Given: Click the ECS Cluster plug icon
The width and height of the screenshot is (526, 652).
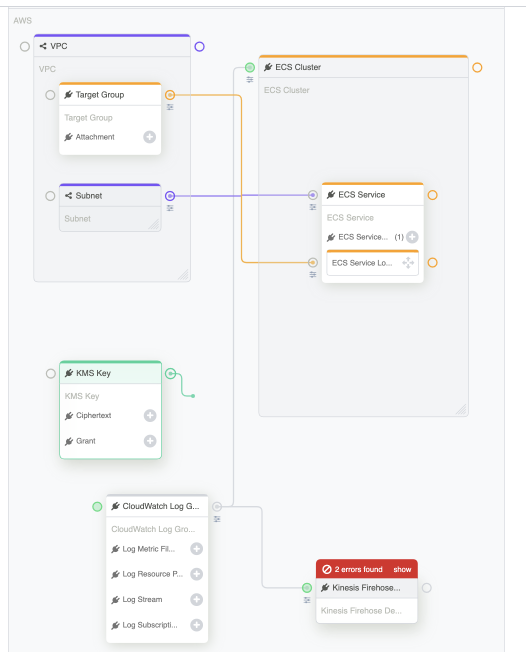Looking at the screenshot, I should pyautogui.click(x=268, y=67).
